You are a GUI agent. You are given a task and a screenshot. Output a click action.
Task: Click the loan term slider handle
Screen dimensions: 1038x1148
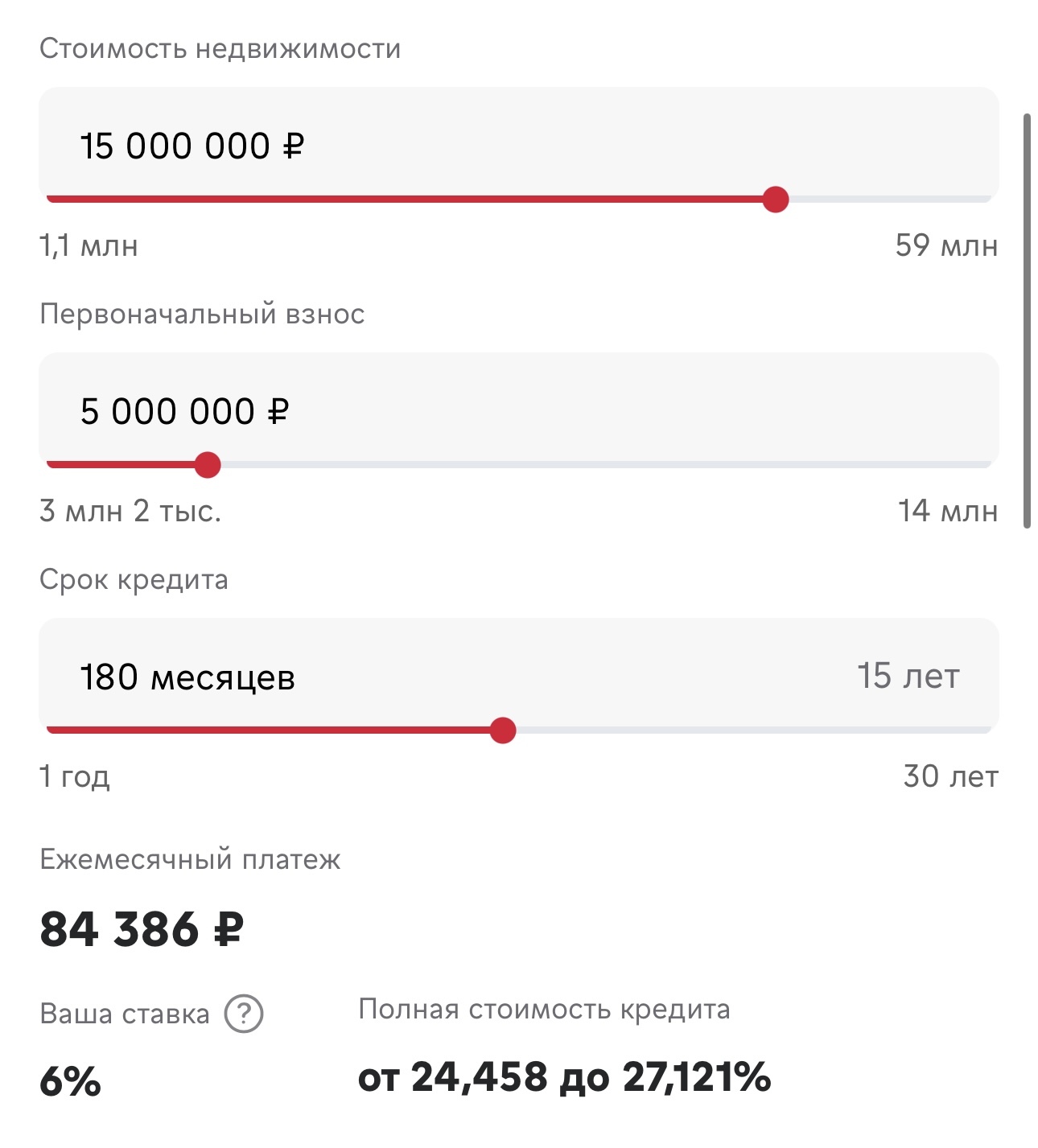[x=503, y=730]
